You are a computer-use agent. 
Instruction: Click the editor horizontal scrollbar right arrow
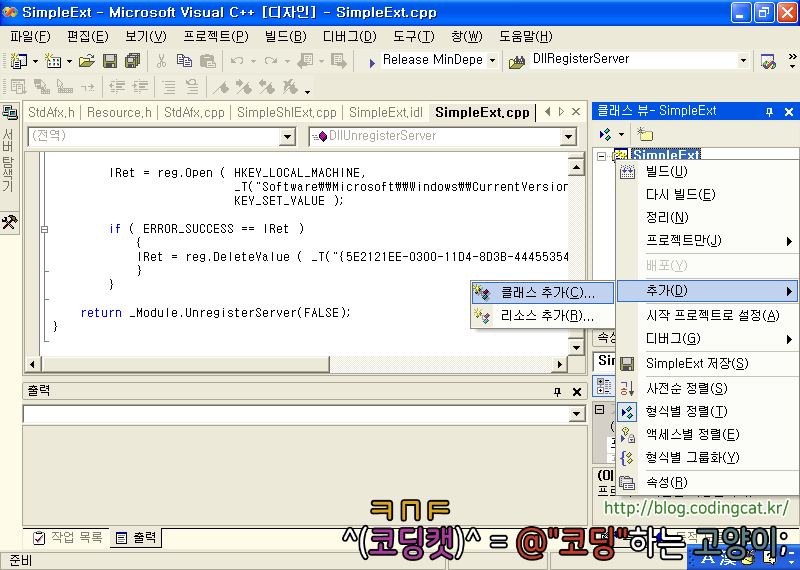[560, 364]
